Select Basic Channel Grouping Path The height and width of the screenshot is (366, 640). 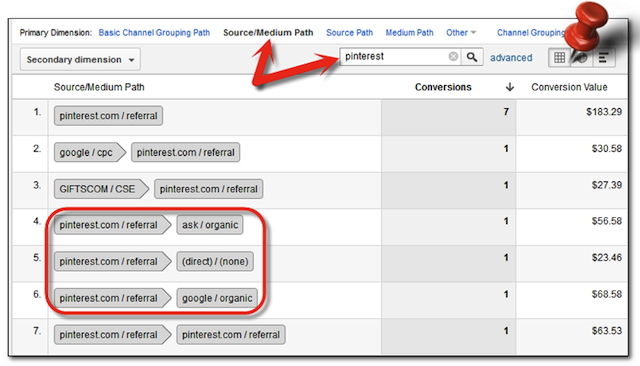(x=154, y=33)
